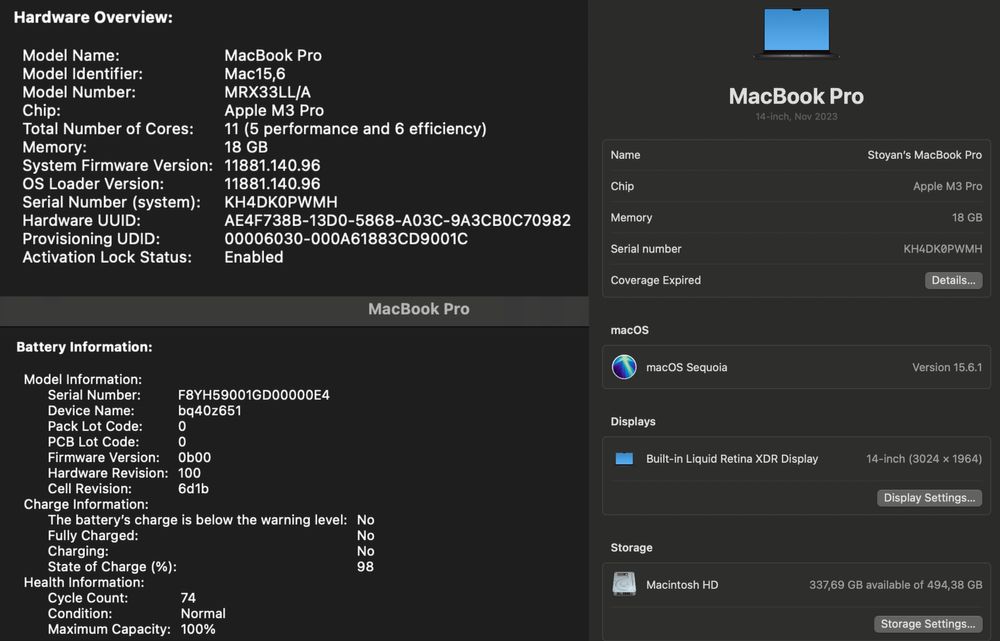Click the firmware version '0b00'

pos(194,458)
